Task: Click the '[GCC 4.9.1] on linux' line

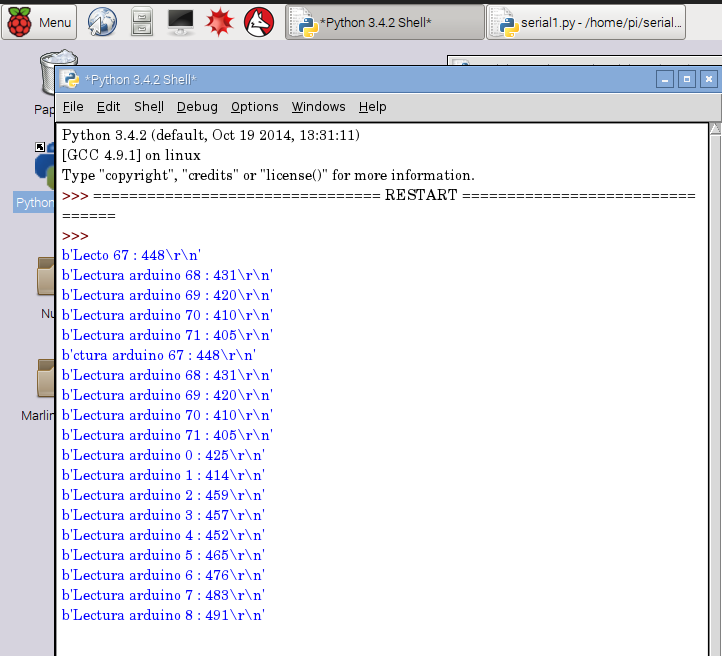Action: click(131, 155)
